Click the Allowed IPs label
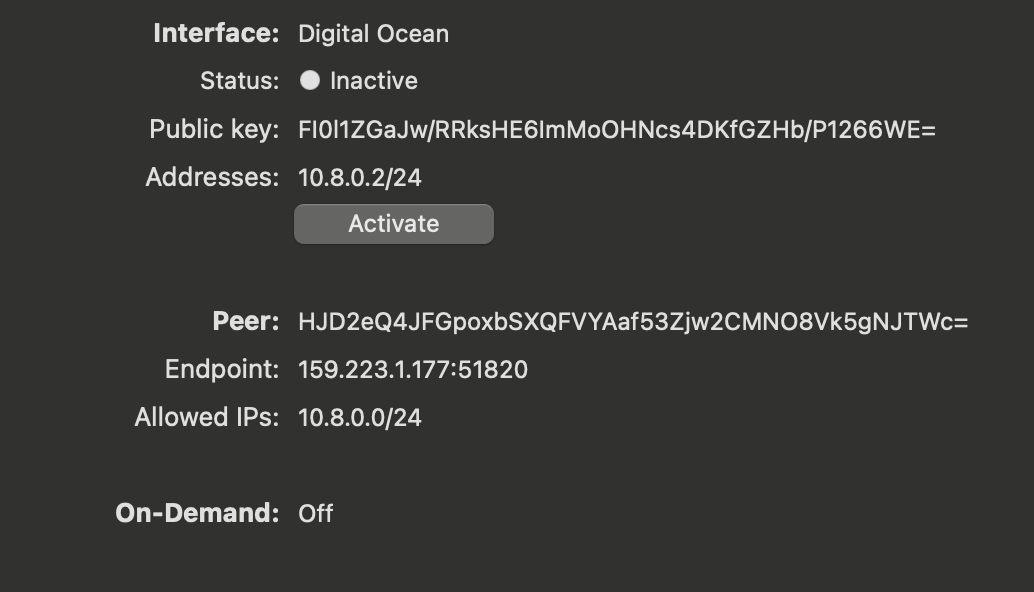 206,417
